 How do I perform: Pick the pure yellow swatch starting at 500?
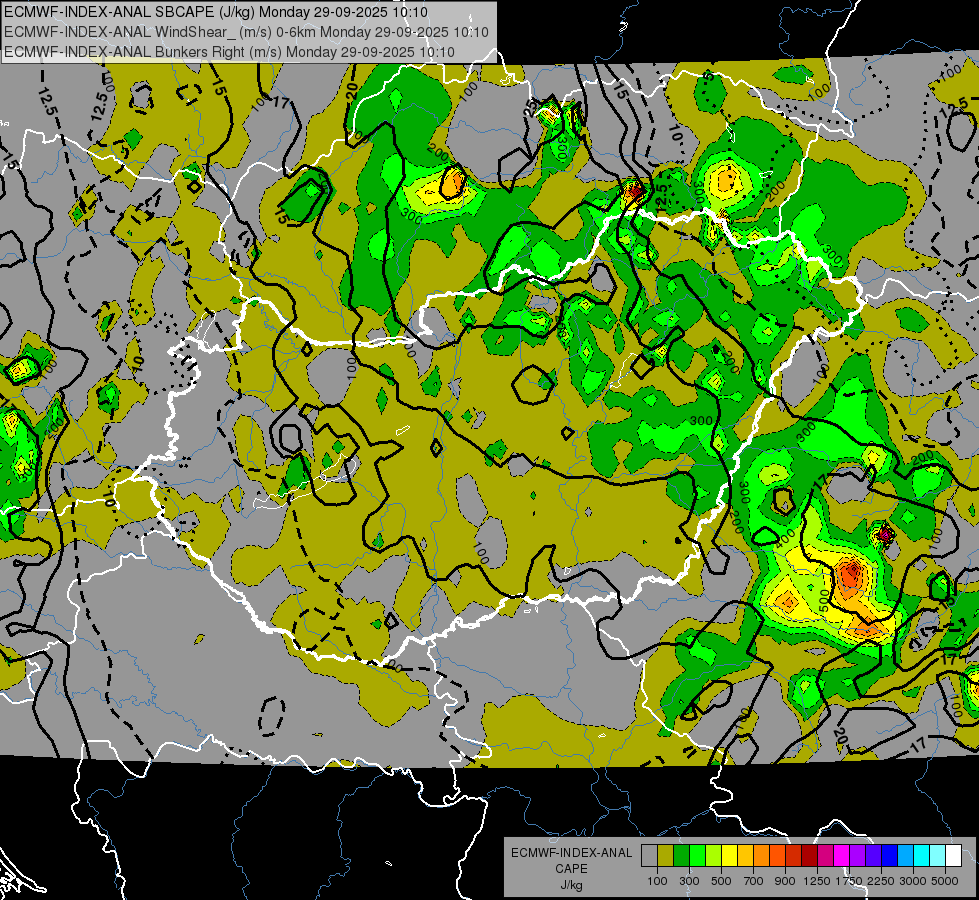point(729,856)
